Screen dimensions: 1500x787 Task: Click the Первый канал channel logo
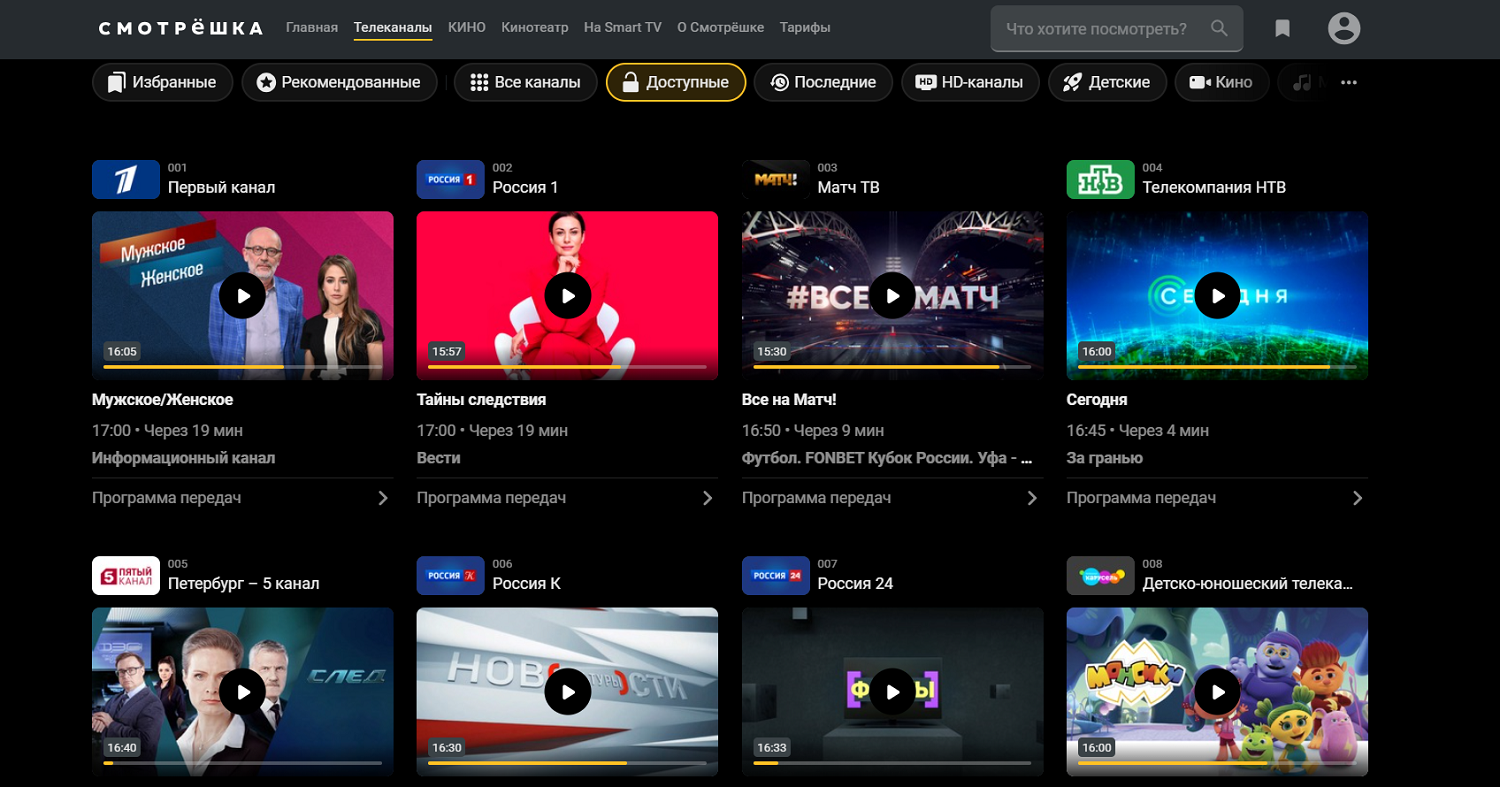click(x=126, y=179)
